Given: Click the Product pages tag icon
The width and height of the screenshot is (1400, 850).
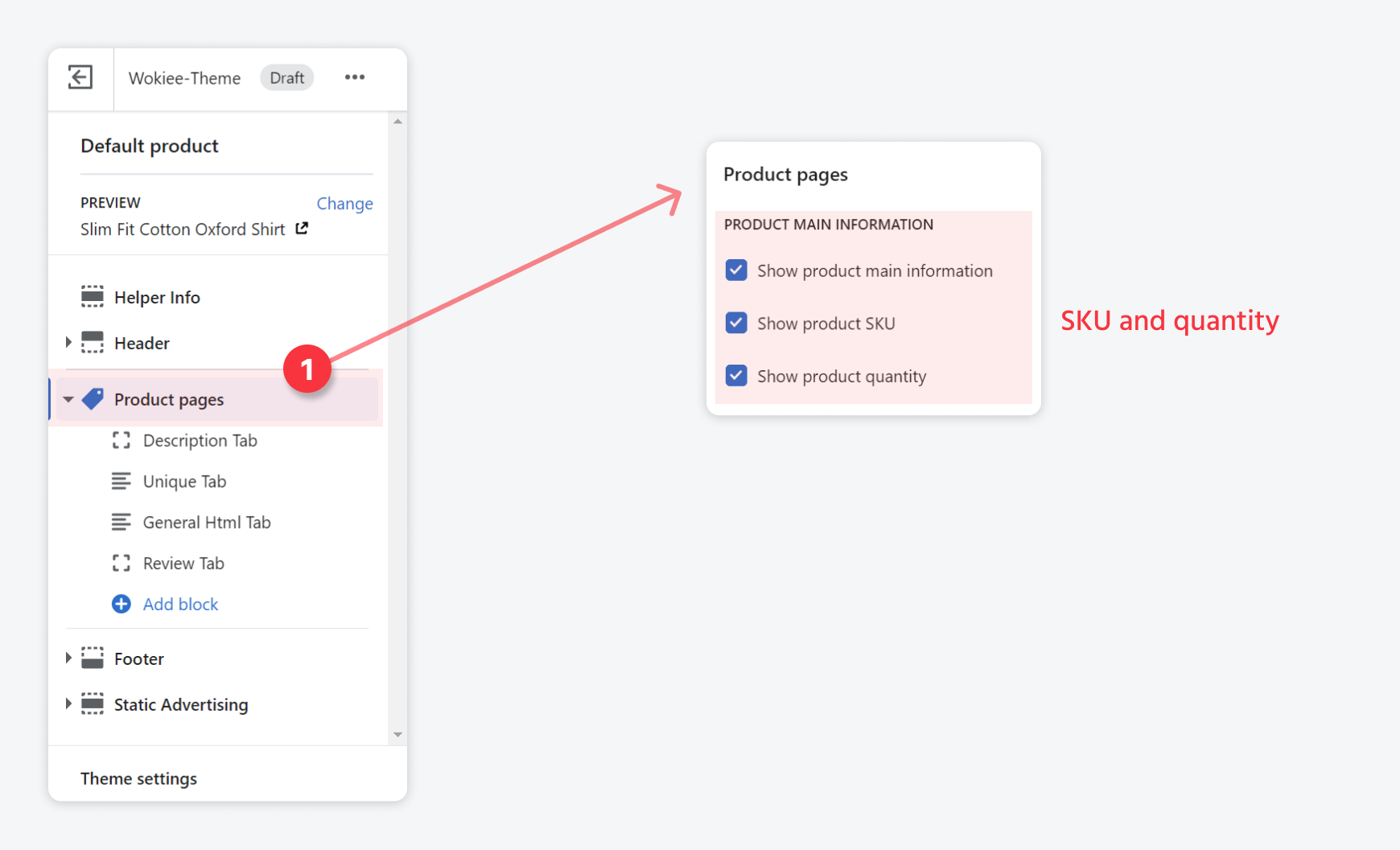Looking at the screenshot, I should (93, 398).
